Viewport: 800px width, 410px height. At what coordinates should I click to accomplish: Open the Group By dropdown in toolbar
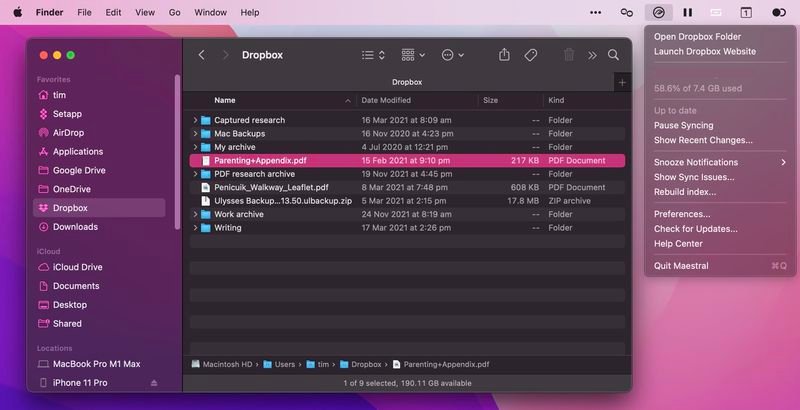[x=413, y=55]
